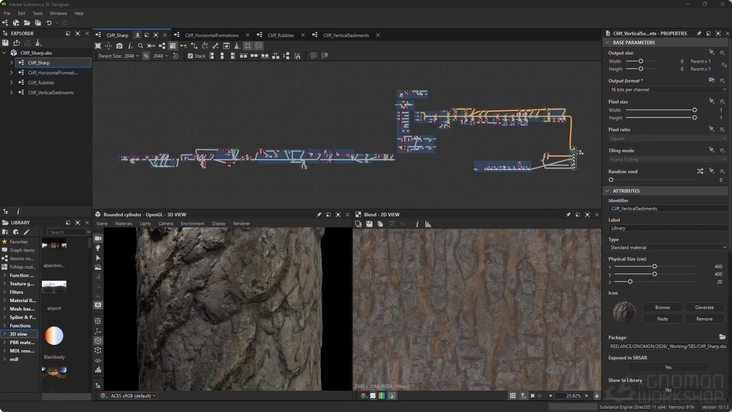Image resolution: width=732 pixels, height=412 pixels.
Task: Expand the Cliff_Rubbles tree item
Action: [11, 83]
